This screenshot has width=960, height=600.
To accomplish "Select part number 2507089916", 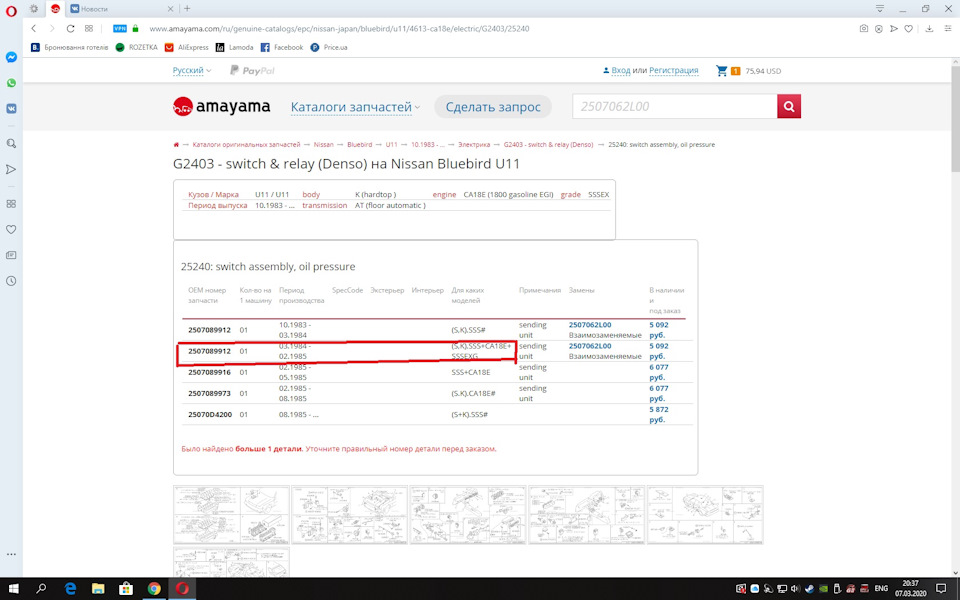I will pos(209,372).
